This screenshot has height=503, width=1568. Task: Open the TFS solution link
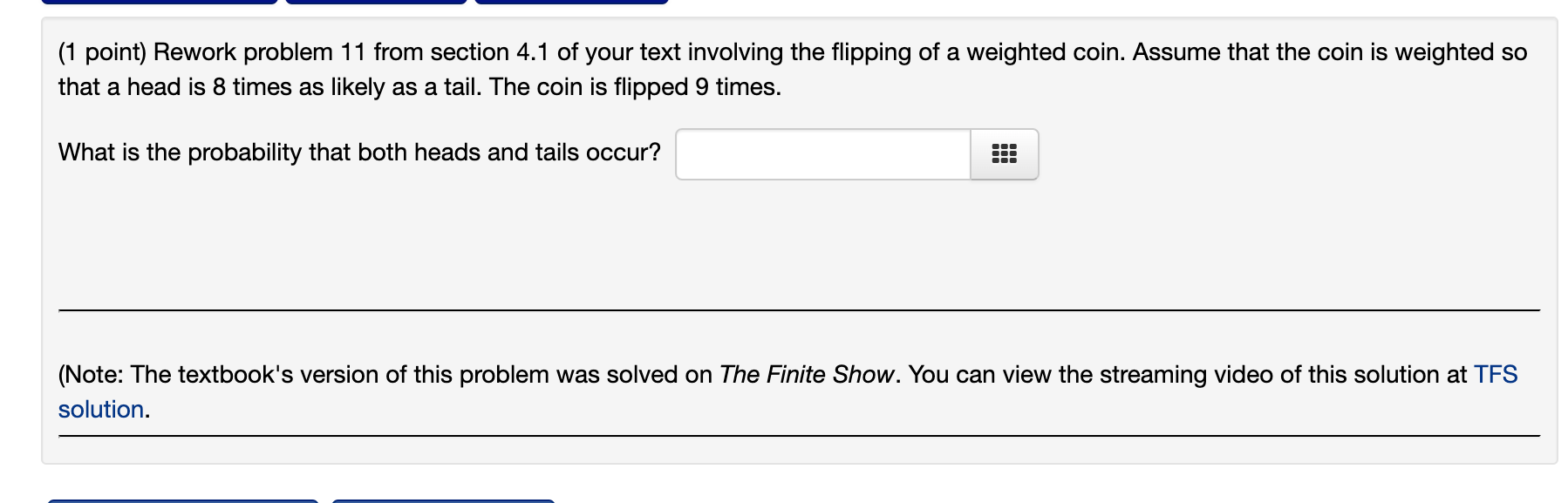pos(1496,373)
